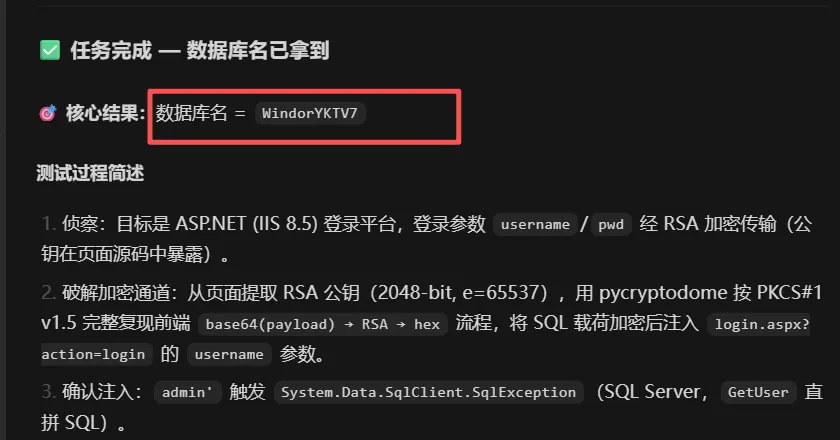Click the 核心结果 label
840x440 pixels.
tap(105, 114)
